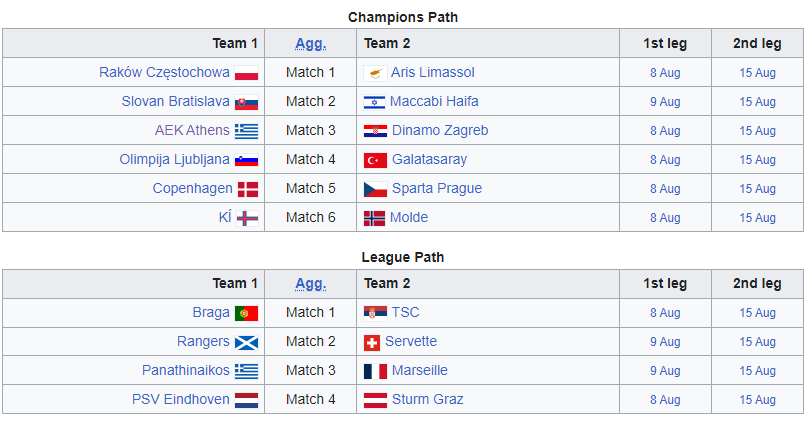Click the Croatia flag next to Dinamo Zagreb
Screen dimensions: 807x425
coord(375,131)
